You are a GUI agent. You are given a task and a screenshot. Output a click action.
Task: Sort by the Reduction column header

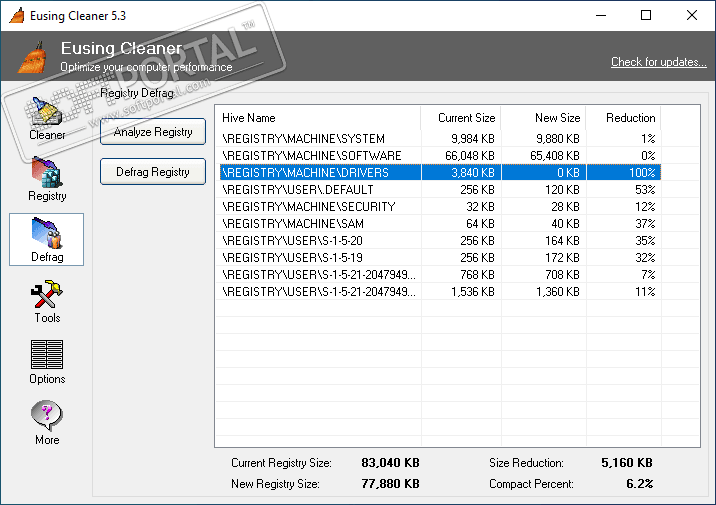[x=623, y=118]
